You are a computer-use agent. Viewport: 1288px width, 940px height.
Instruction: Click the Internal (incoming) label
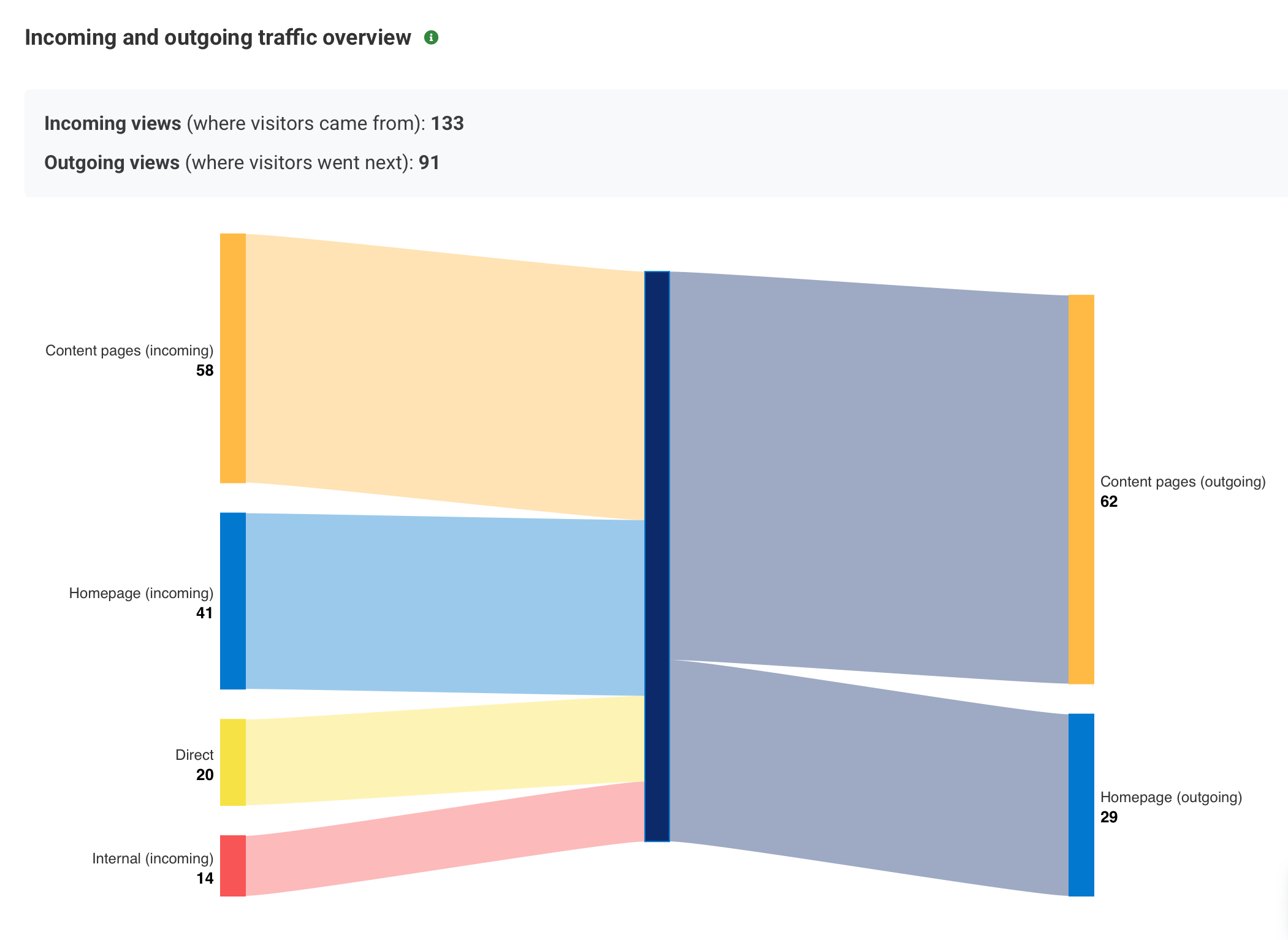tap(153, 859)
